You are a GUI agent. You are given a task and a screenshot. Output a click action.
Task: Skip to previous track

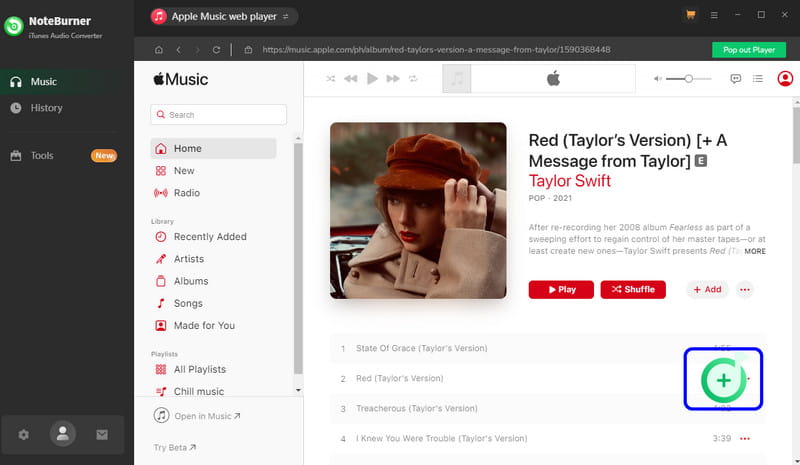(x=351, y=79)
